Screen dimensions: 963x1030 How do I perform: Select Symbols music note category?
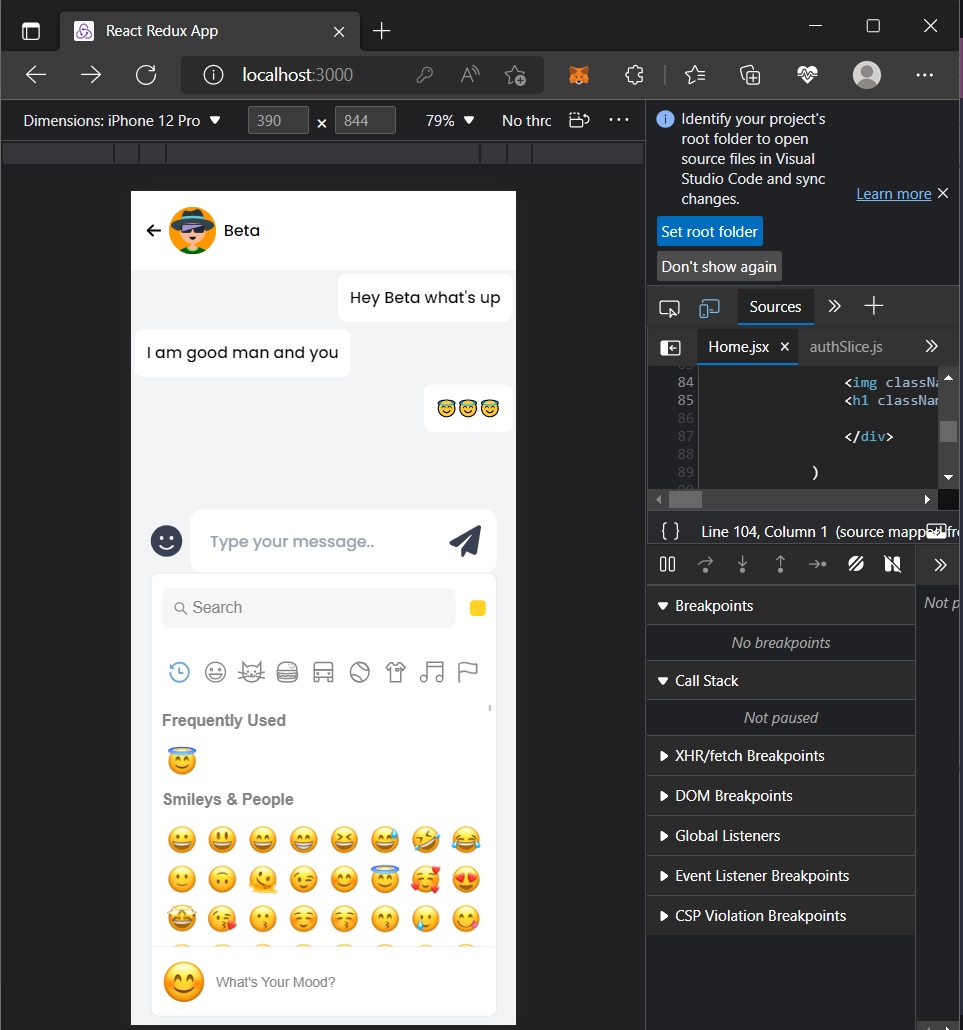(x=432, y=672)
